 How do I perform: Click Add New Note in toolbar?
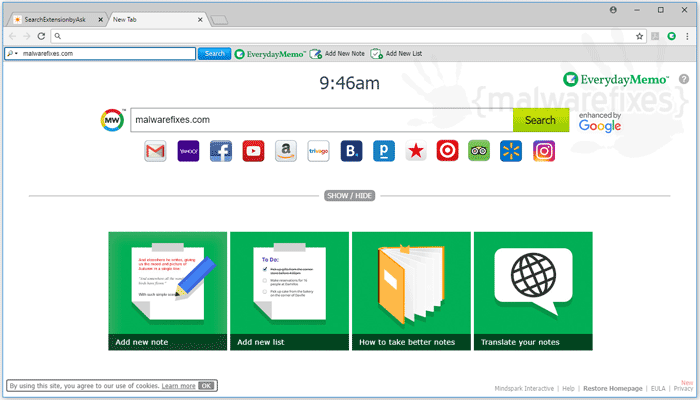(337, 54)
